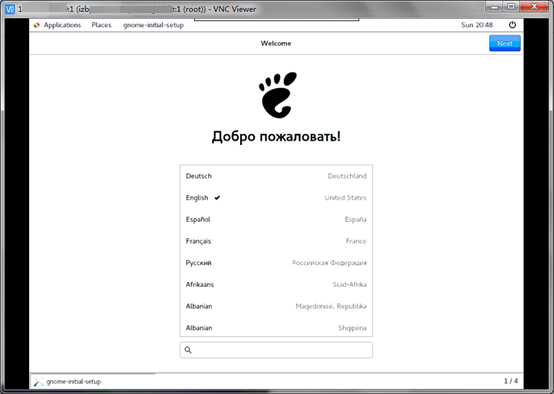Image resolution: width=554 pixels, height=394 pixels.
Task: Choose Afrikaans from language list
Action: click(x=276, y=284)
